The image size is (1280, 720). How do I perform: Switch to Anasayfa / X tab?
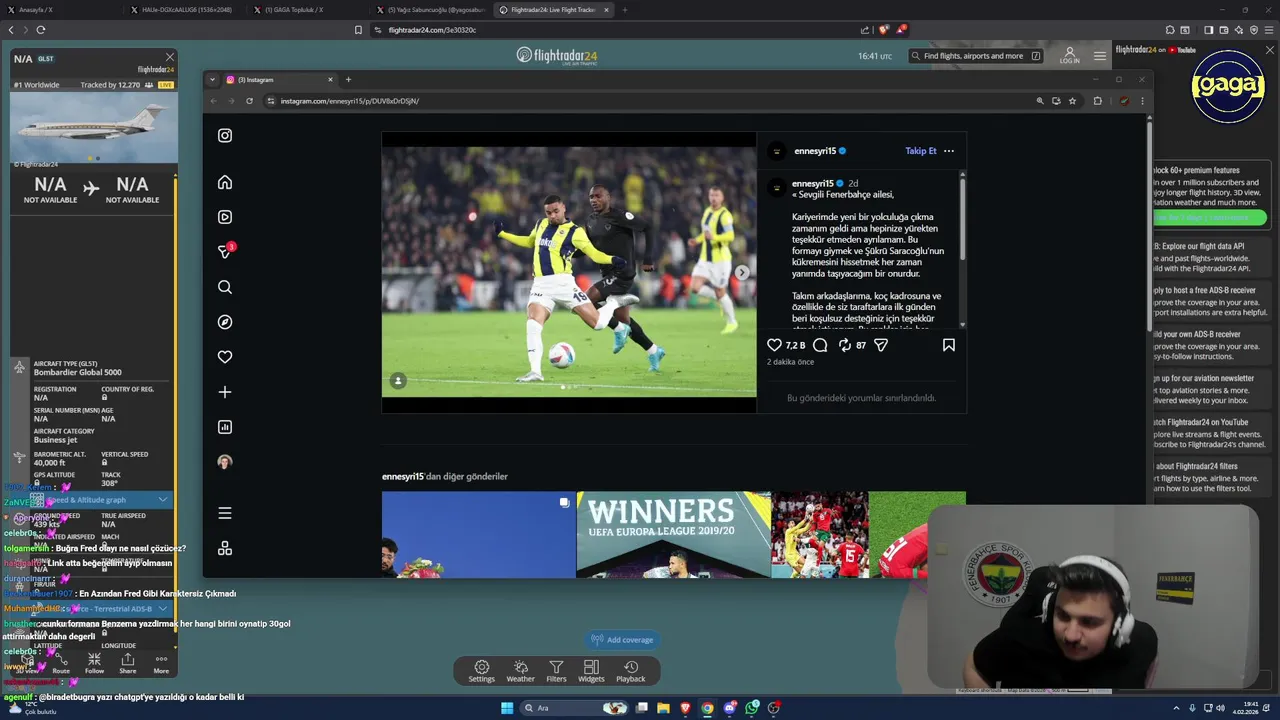[x=61, y=10]
